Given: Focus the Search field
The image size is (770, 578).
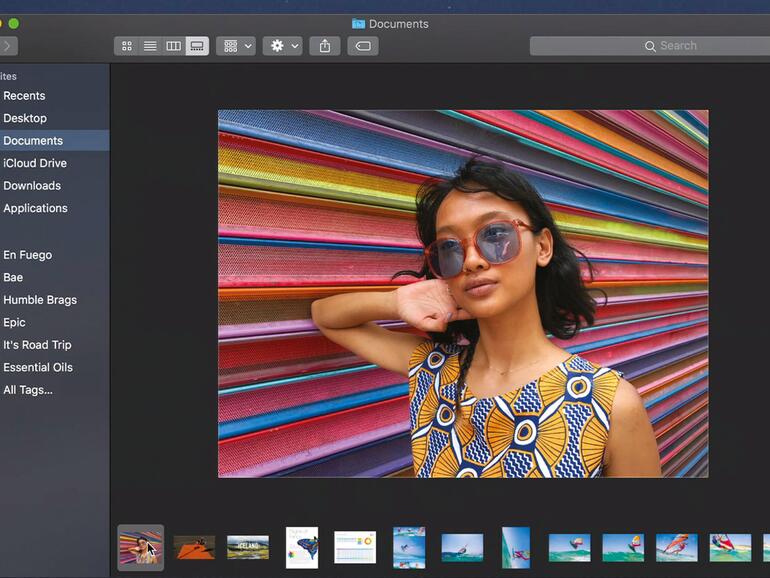Looking at the screenshot, I should click(650, 46).
